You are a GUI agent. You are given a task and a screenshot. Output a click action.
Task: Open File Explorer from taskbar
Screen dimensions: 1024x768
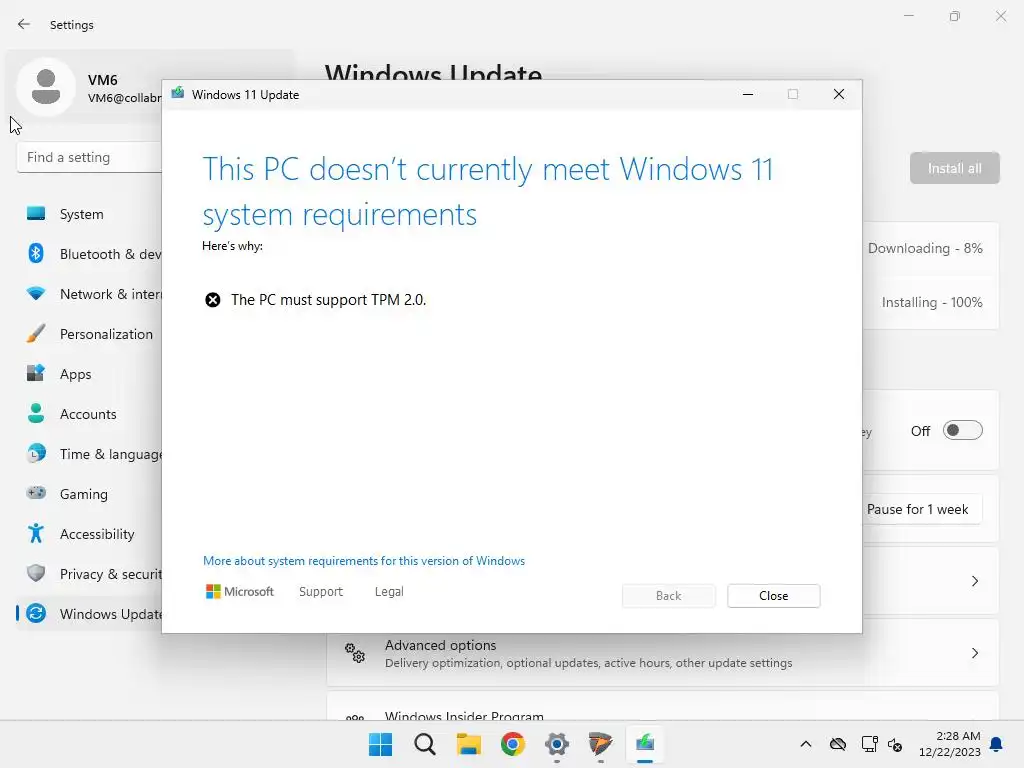pyautogui.click(x=468, y=744)
